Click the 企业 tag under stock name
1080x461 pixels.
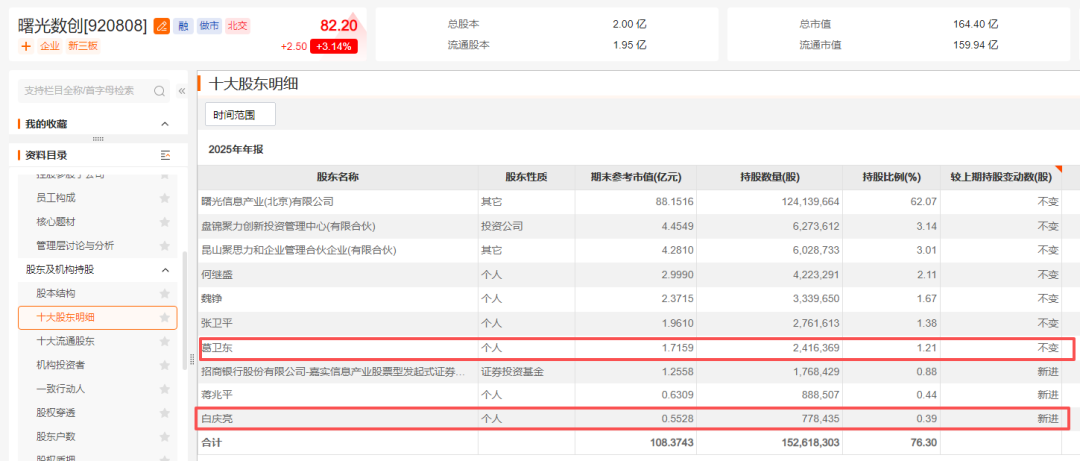(50, 46)
